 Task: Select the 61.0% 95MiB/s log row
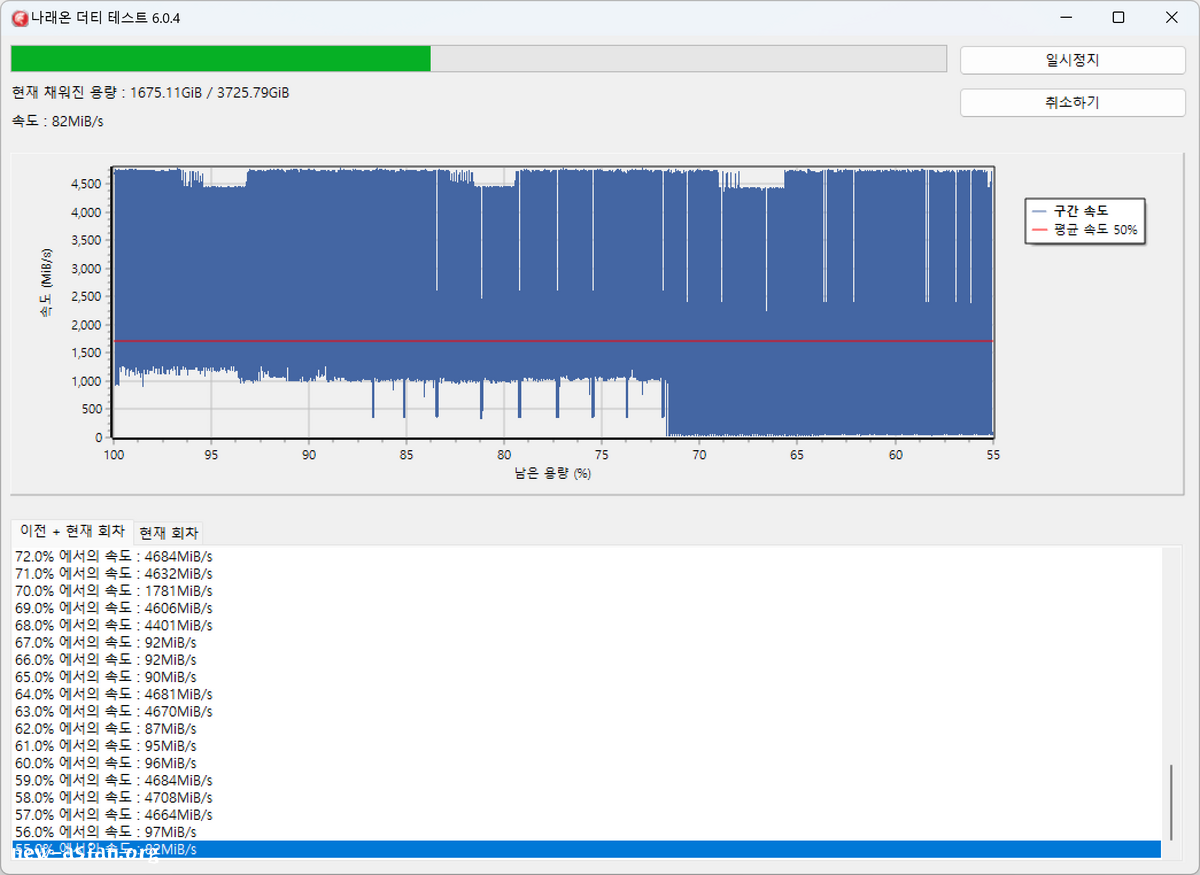tap(586, 745)
